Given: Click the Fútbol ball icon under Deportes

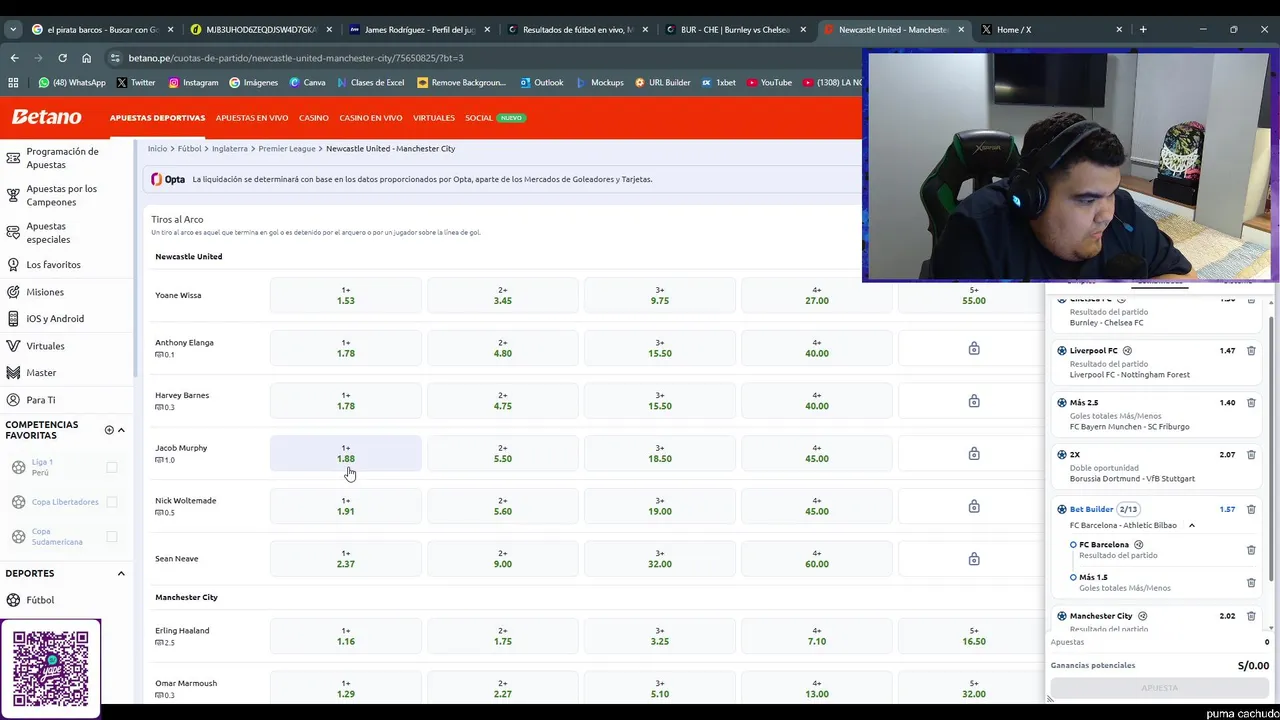Looking at the screenshot, I should tap(13, 600).
